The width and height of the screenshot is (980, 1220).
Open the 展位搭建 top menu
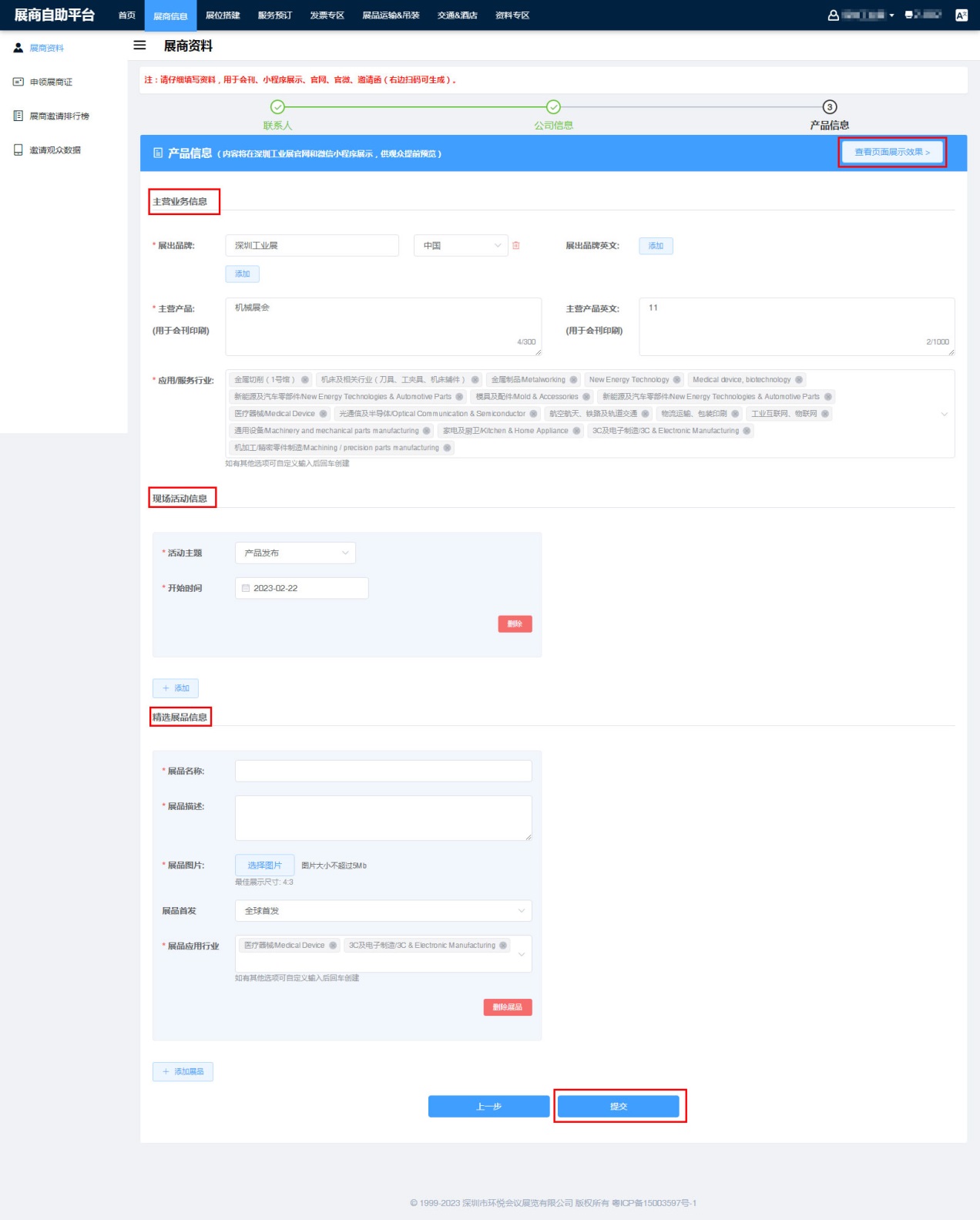tap(223, 15)
